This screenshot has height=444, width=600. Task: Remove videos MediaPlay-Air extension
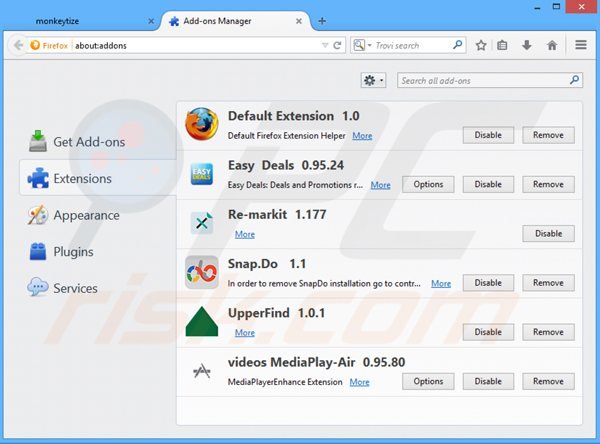pyautogui.click(x=548, y=381)
